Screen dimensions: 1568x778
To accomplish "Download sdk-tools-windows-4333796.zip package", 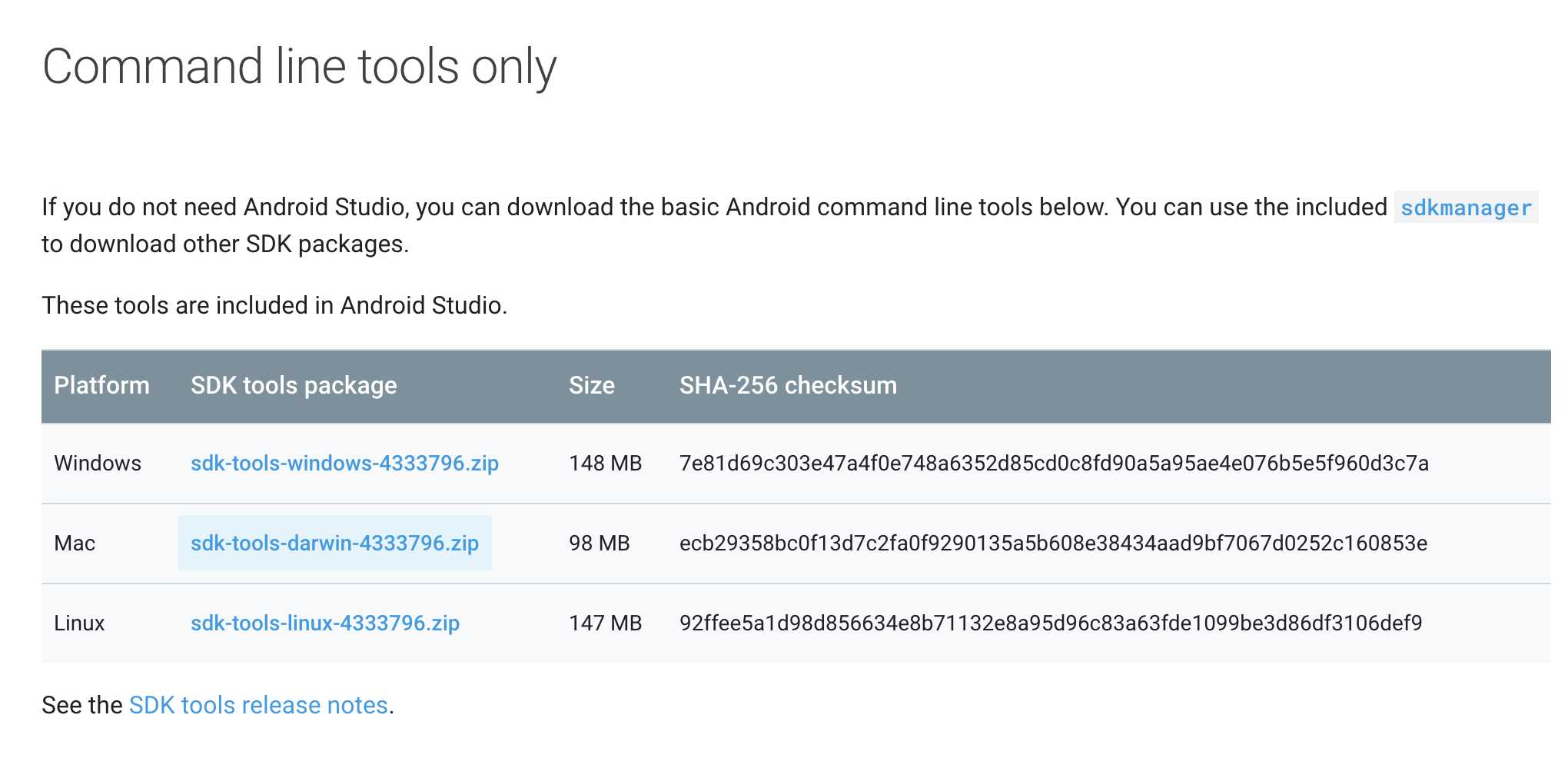I will [x=344, y=463].
